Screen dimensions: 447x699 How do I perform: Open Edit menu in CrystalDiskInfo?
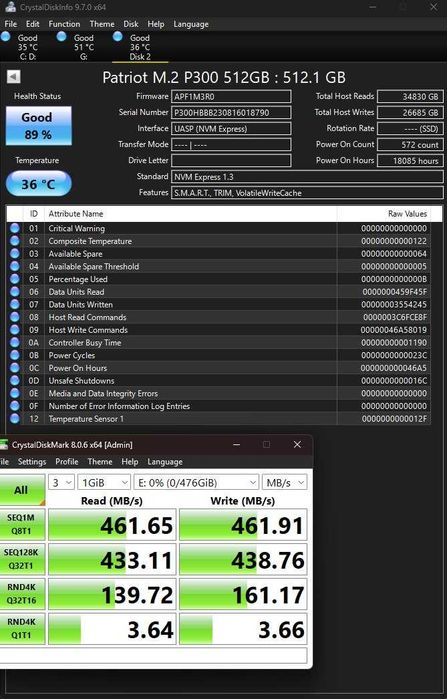tap(33, 24)
